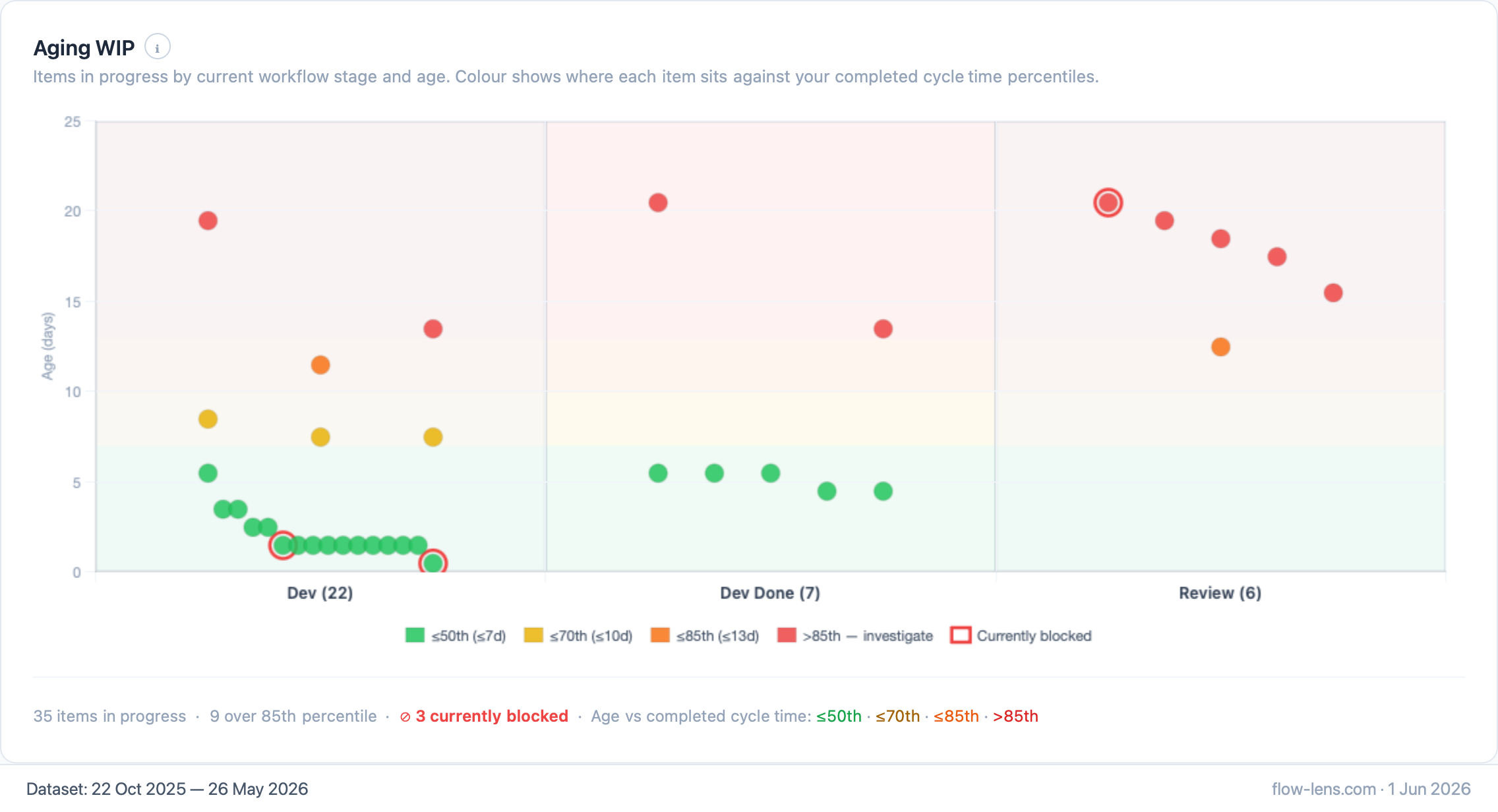
Task: Select the lowest red dot in Review column
Action: 1333,293
